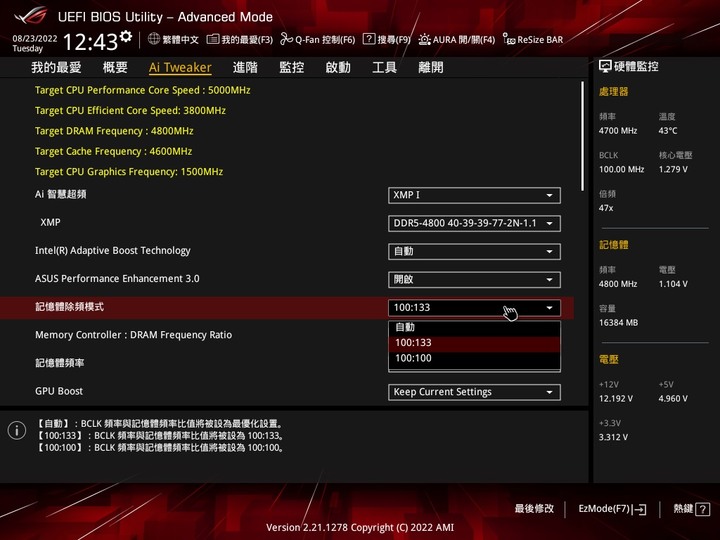Screen dimensions: 720x540
Task: Click Target CPU Graphics Frequency text
Action: pos(129,172)
